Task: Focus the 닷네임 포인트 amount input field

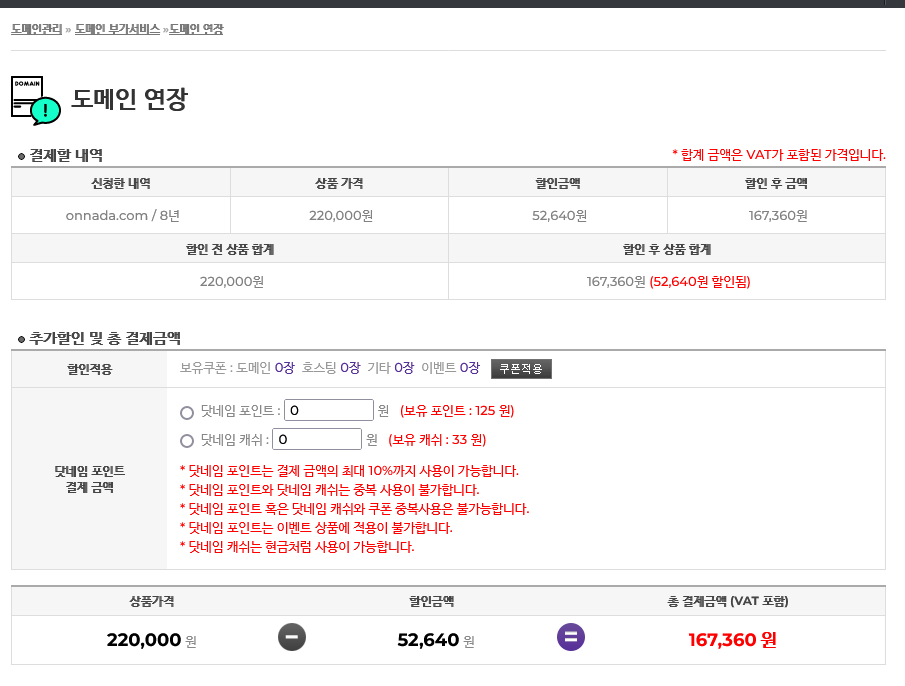Action: (x=328, y=411)
